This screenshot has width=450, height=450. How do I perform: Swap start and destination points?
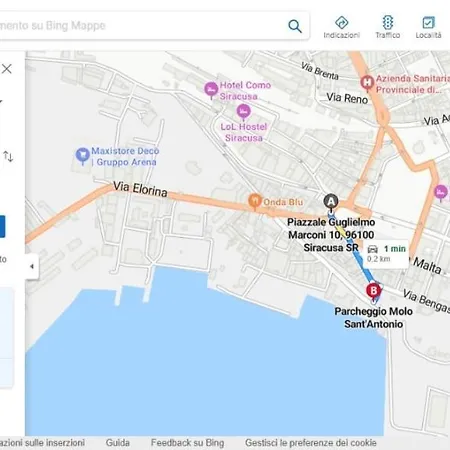pyautogui.click(x=8, y=156)
